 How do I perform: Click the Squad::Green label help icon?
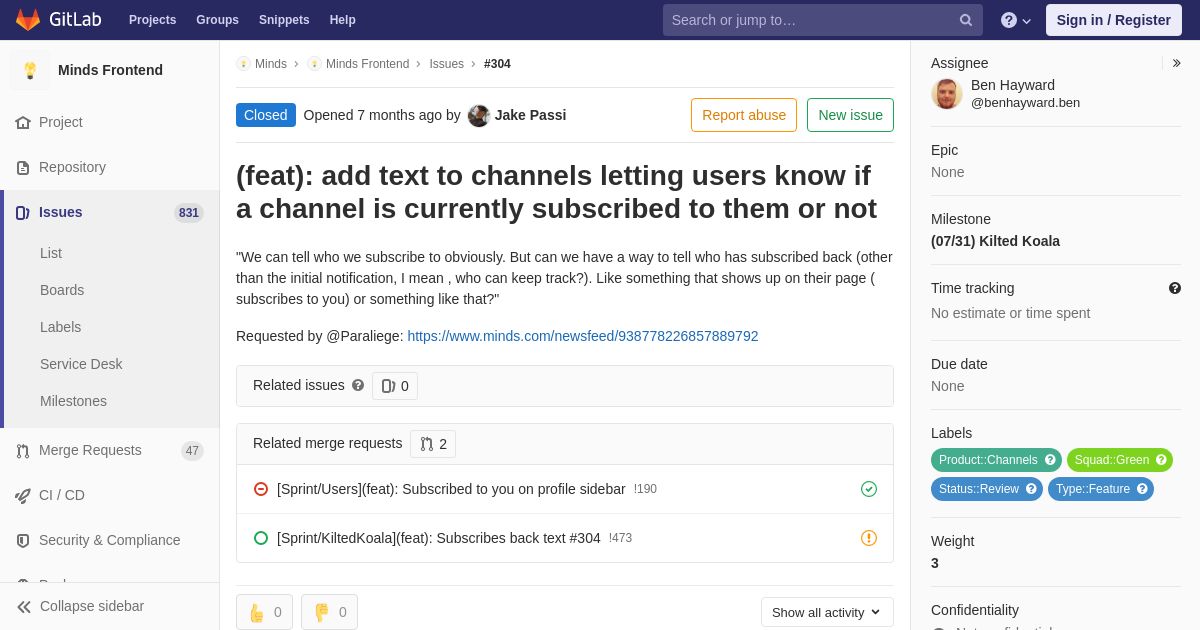(x=1161, y=460)
